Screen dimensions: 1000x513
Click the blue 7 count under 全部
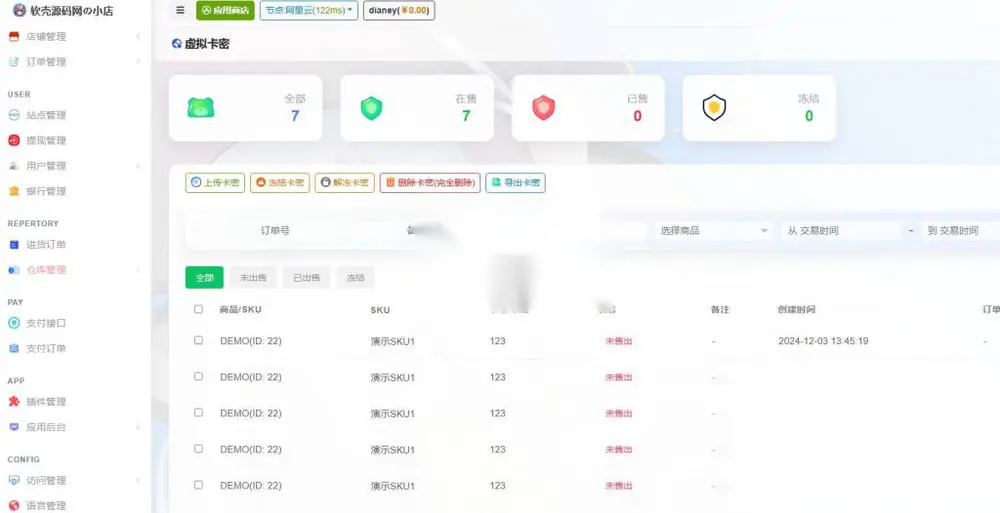pos(295,115)
